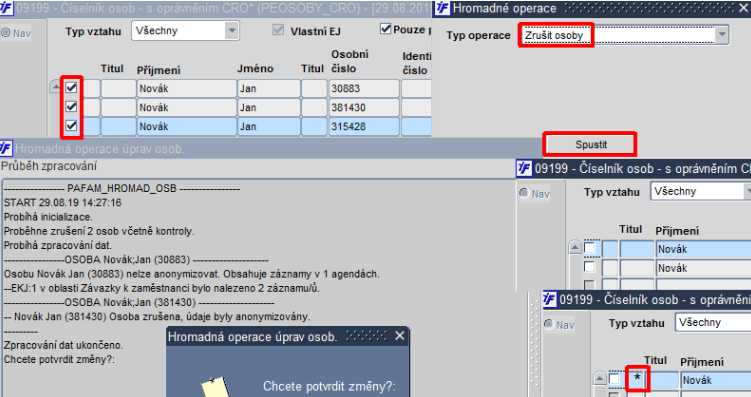This screenshot has height=397, width=751.
Task: Click the asterisk Titul cell in bottom-right window
Action: 637,380
